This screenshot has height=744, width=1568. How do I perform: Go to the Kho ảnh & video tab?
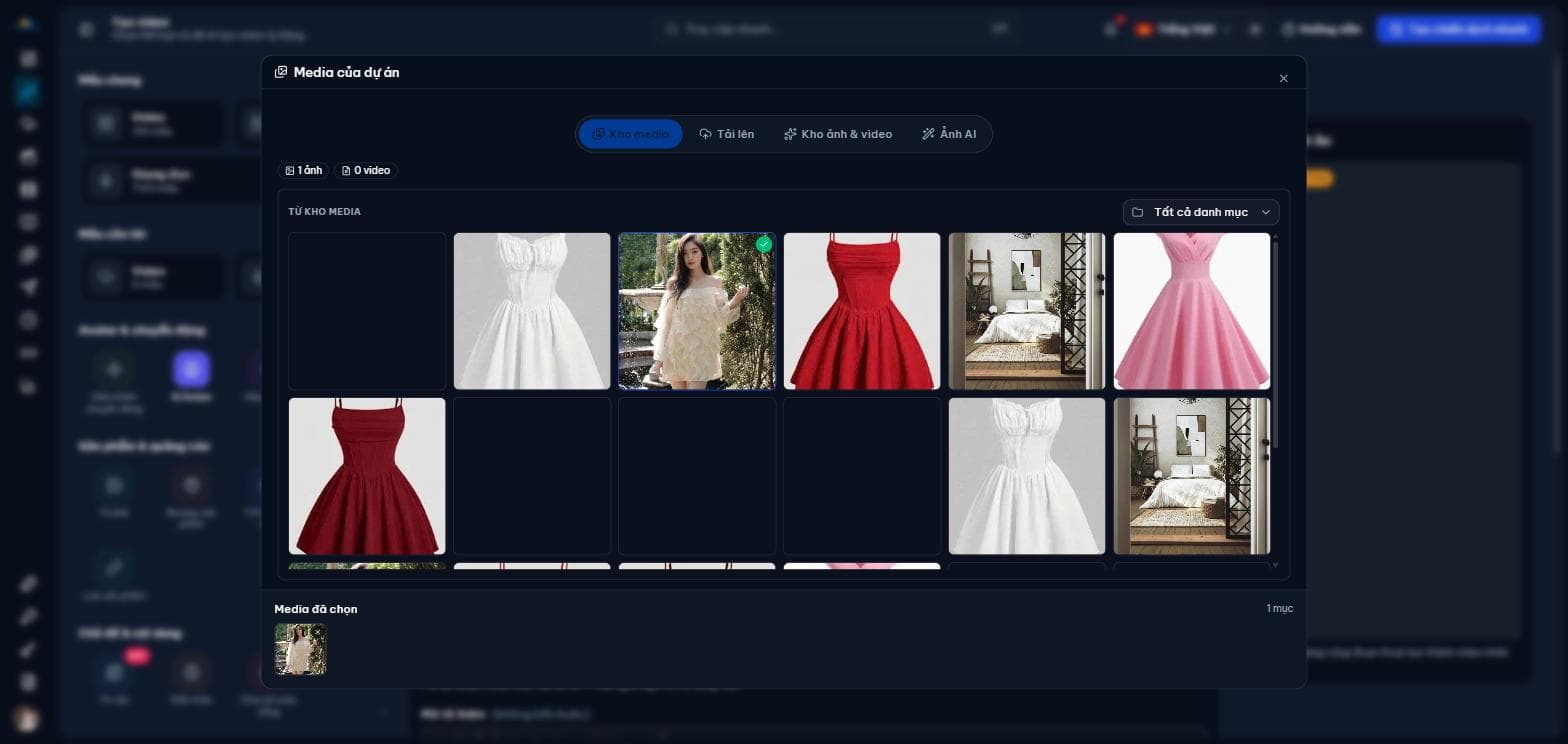pyautogui.click(x=838, y=134)
